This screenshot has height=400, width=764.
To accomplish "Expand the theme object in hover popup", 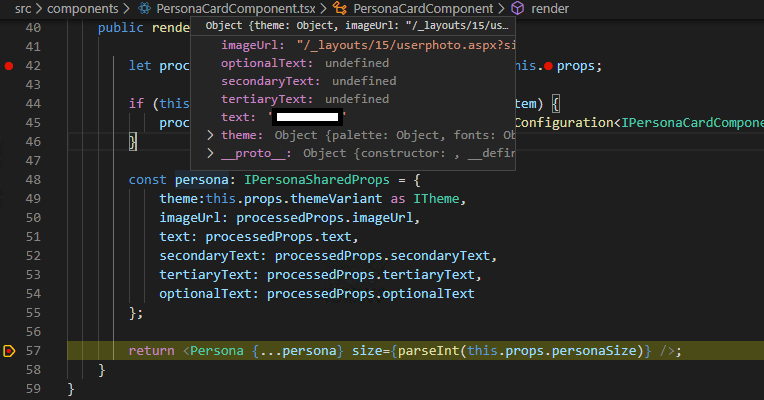I will click(210, 135).
